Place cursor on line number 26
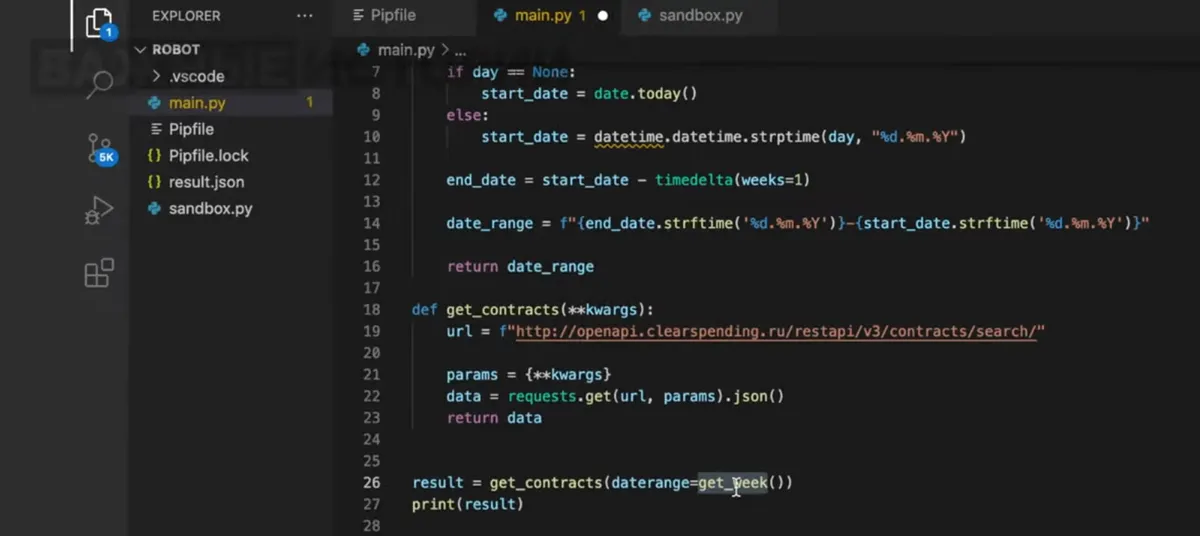The width and height of the screenshot is (1200, 536). point(371,483)
